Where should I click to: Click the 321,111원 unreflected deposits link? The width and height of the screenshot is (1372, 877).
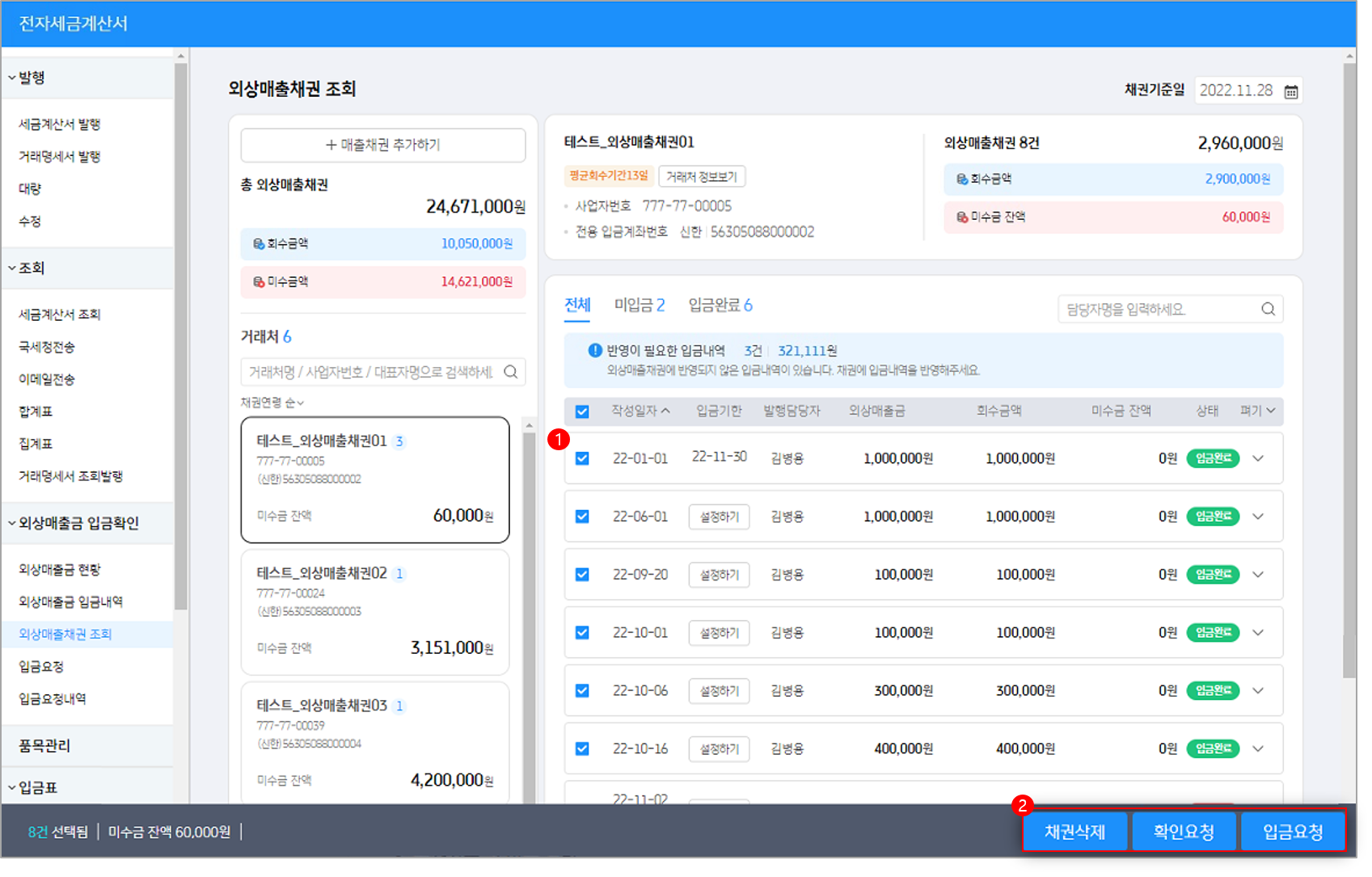tap(808, 351)
